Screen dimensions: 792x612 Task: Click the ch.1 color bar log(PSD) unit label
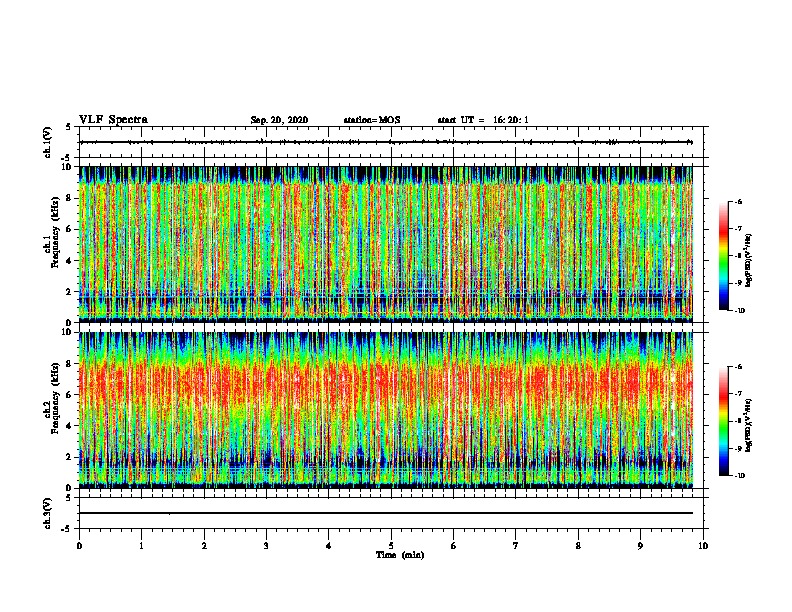click(x=748, y=261)
